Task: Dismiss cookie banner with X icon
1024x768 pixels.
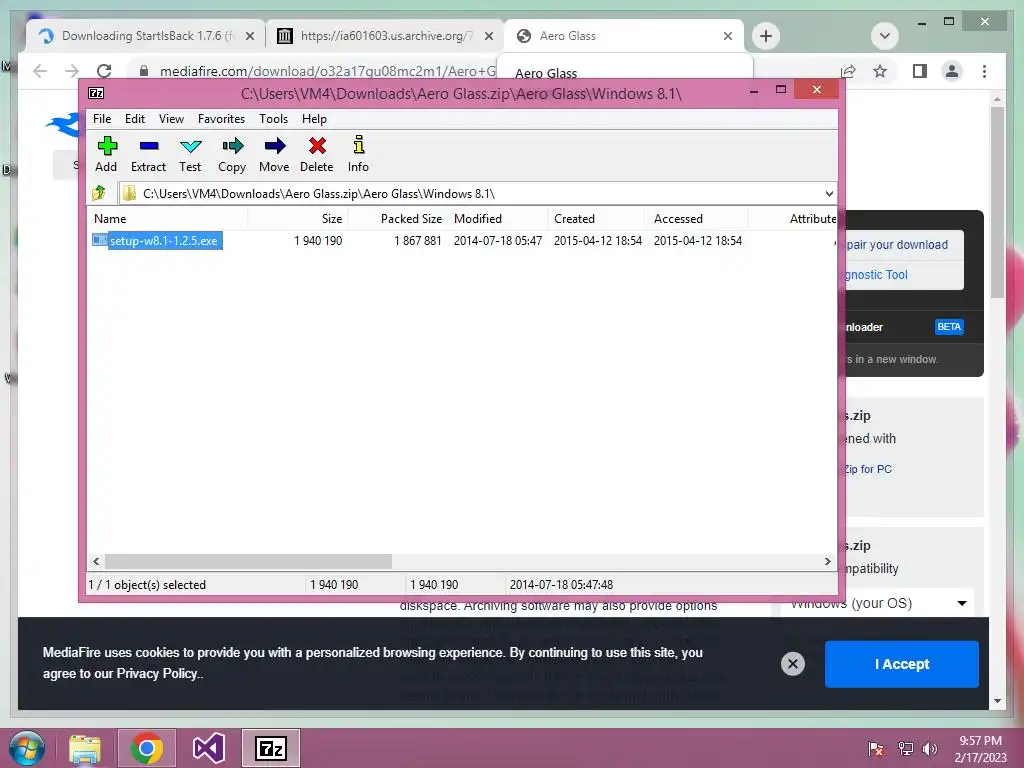Action: (x=793, y=664)
